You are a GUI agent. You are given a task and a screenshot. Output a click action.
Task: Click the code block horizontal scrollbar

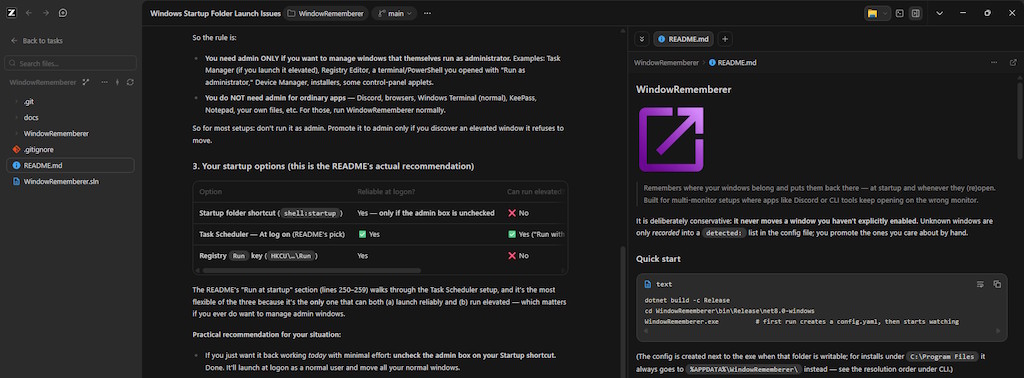click(x=822, y=331)
